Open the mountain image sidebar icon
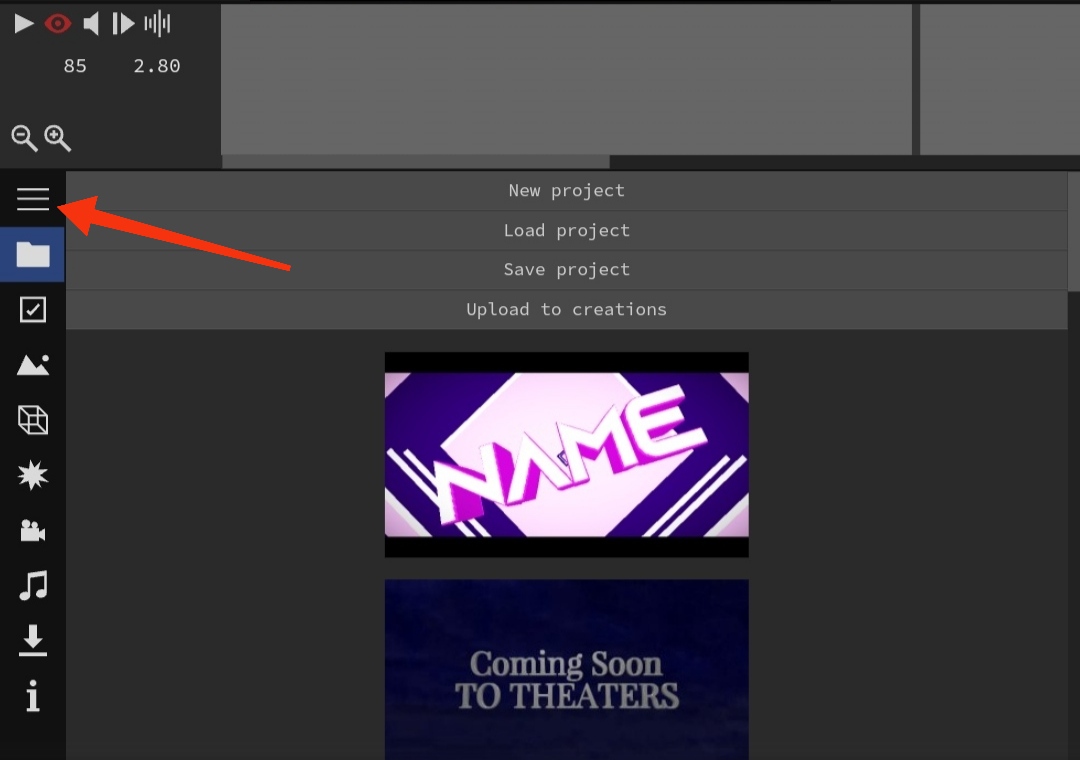The height and width of the screenshot is (760, 1080). pyautogui.click(x=32, y=364)
